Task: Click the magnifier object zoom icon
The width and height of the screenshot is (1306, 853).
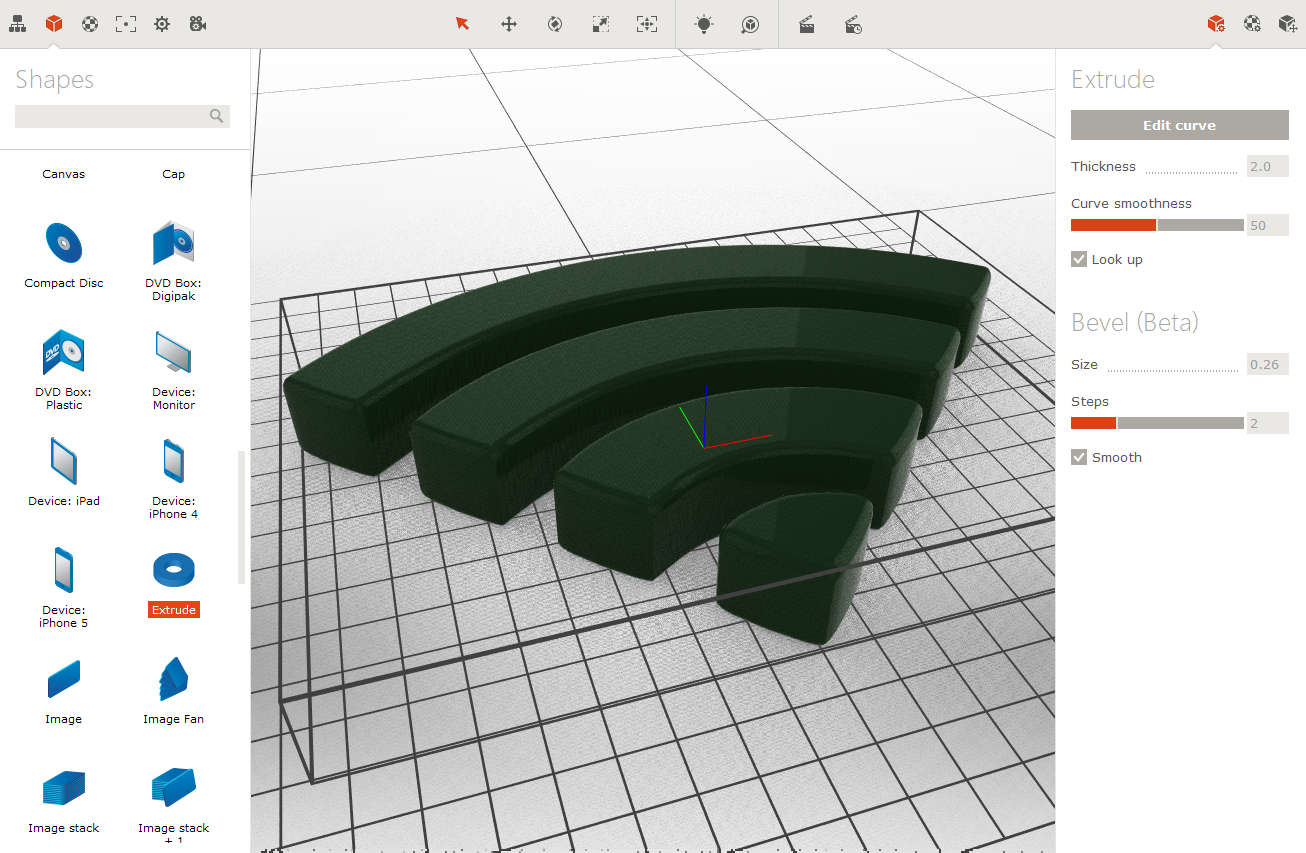Action: tap(750, 24)
